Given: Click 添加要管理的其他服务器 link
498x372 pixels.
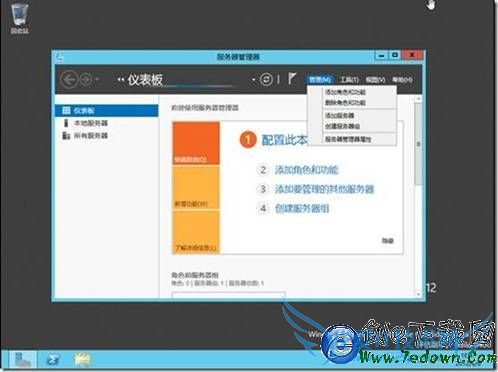Looking at the screenshot, I should click(324, 189).
